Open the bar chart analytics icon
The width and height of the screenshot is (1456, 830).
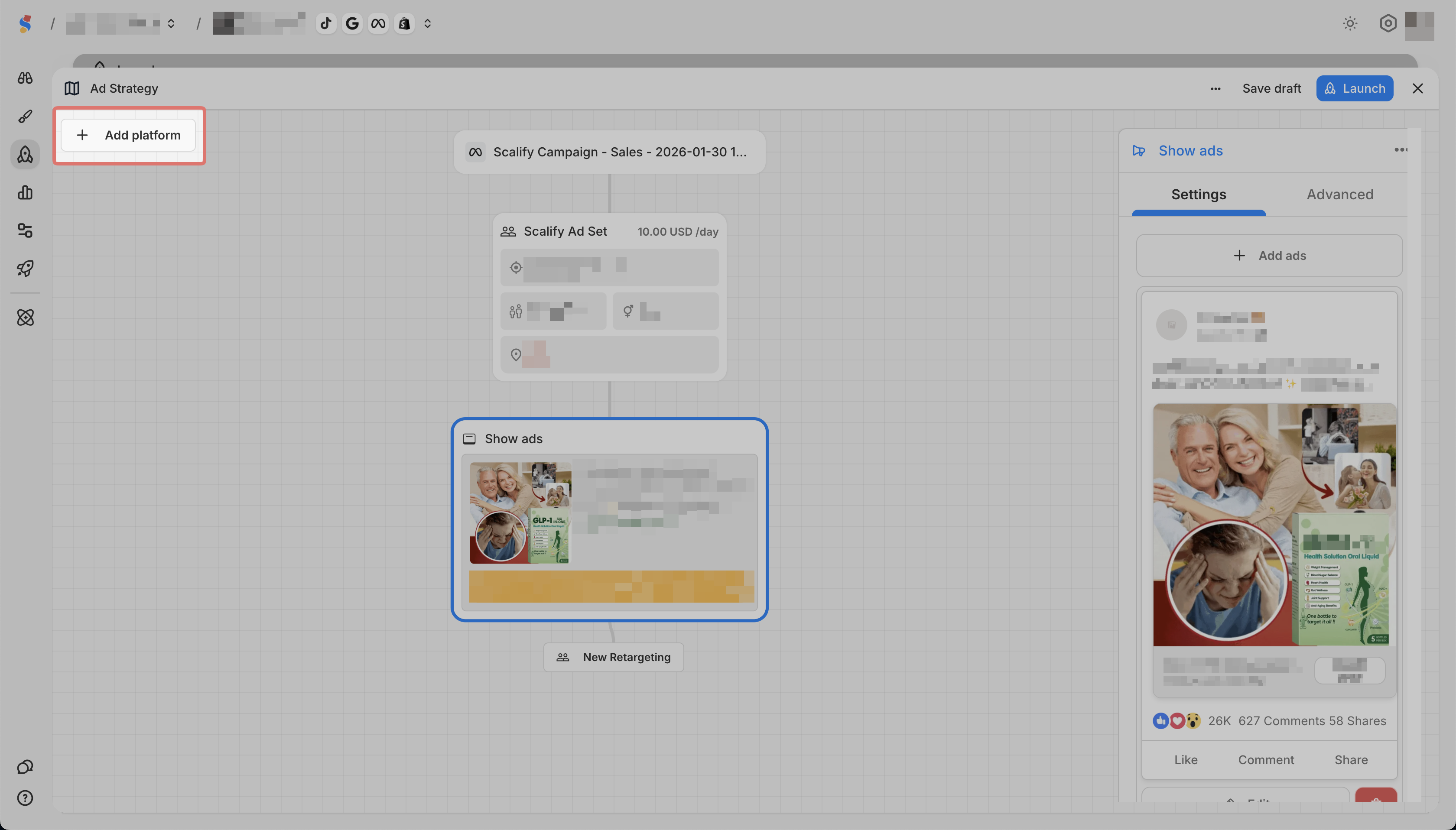pos(25,193)
